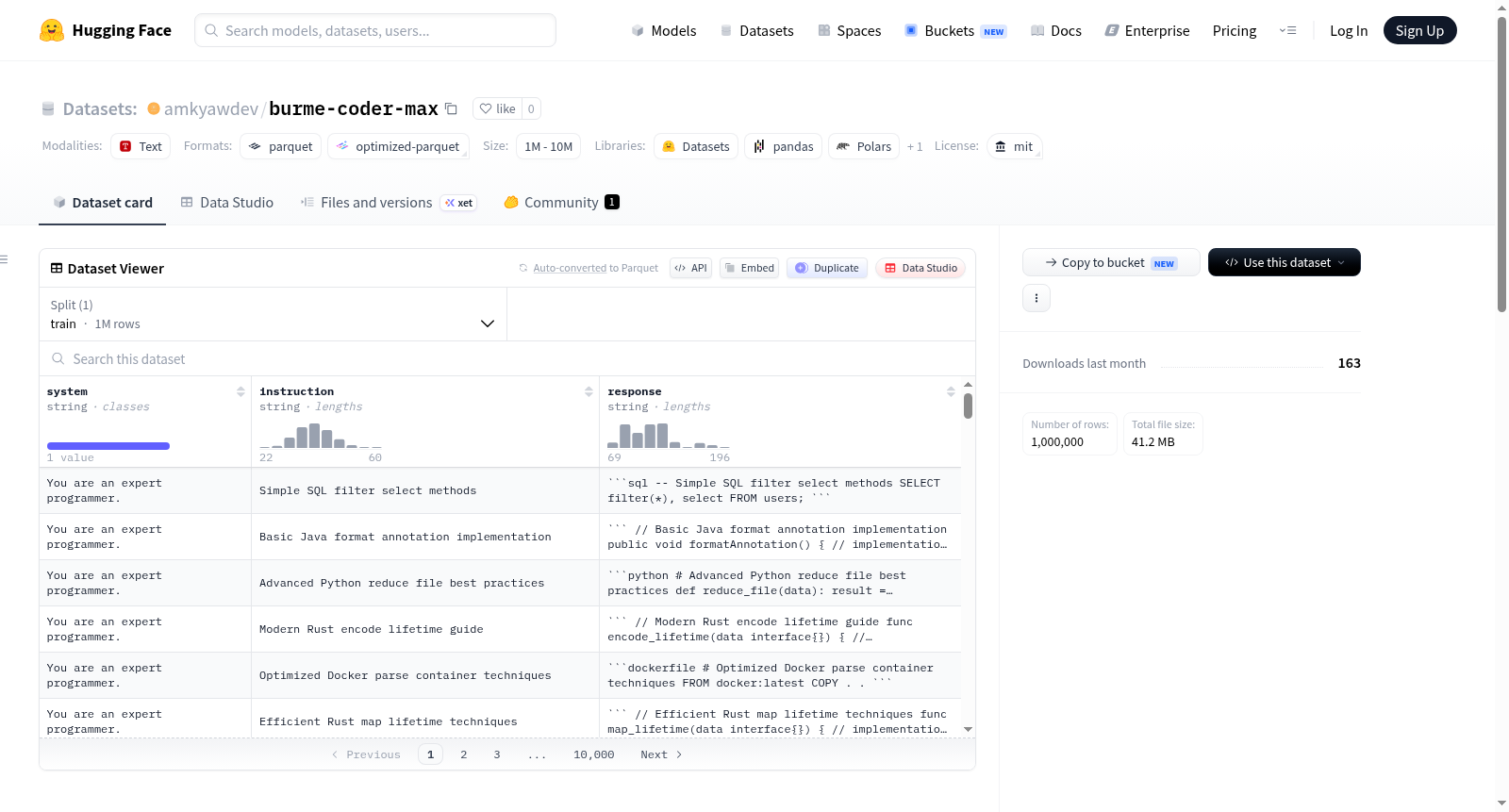Expand the Use this dataset dropdown
The image size is (1509, 812).
pyautogui.click(x=1285, y=262)
